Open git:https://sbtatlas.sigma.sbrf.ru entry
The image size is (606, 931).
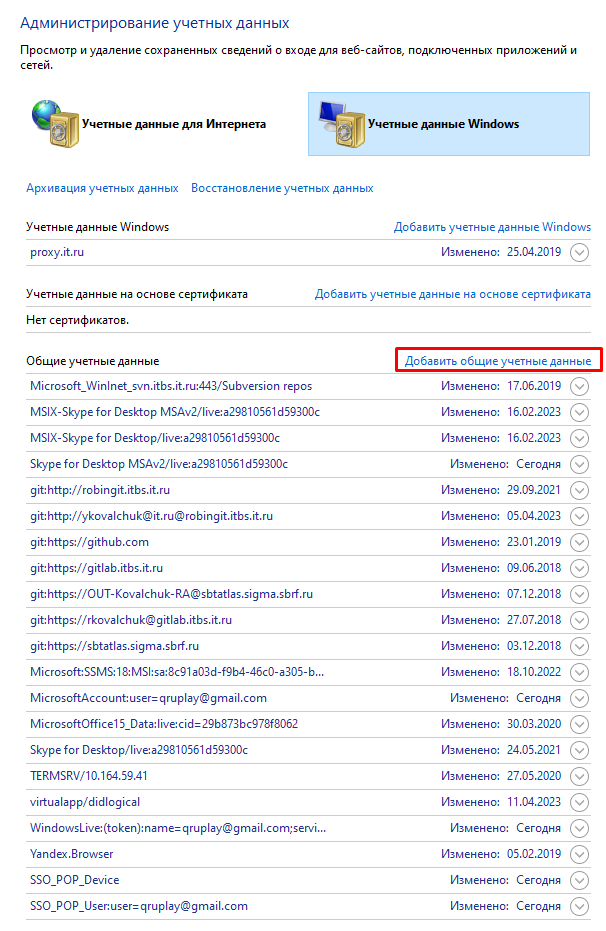click(x=115, y=647)
